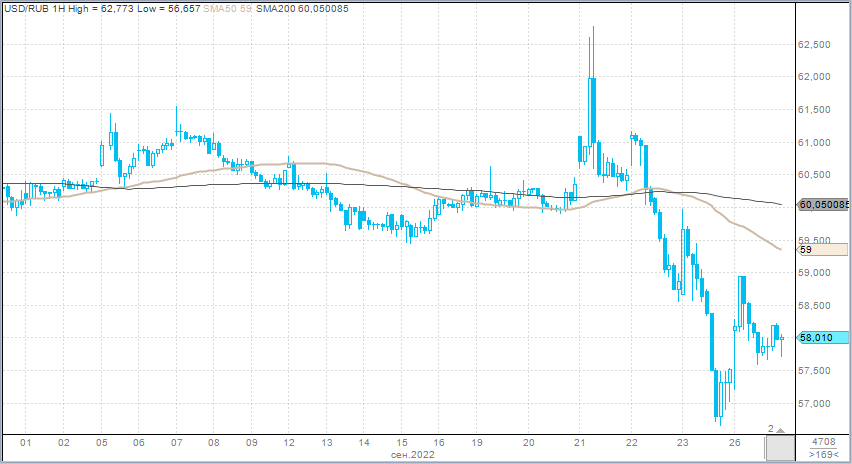Click the 57,000 price axis level
The width and height of the screenshot is (852, 464).
pos(817,404)
